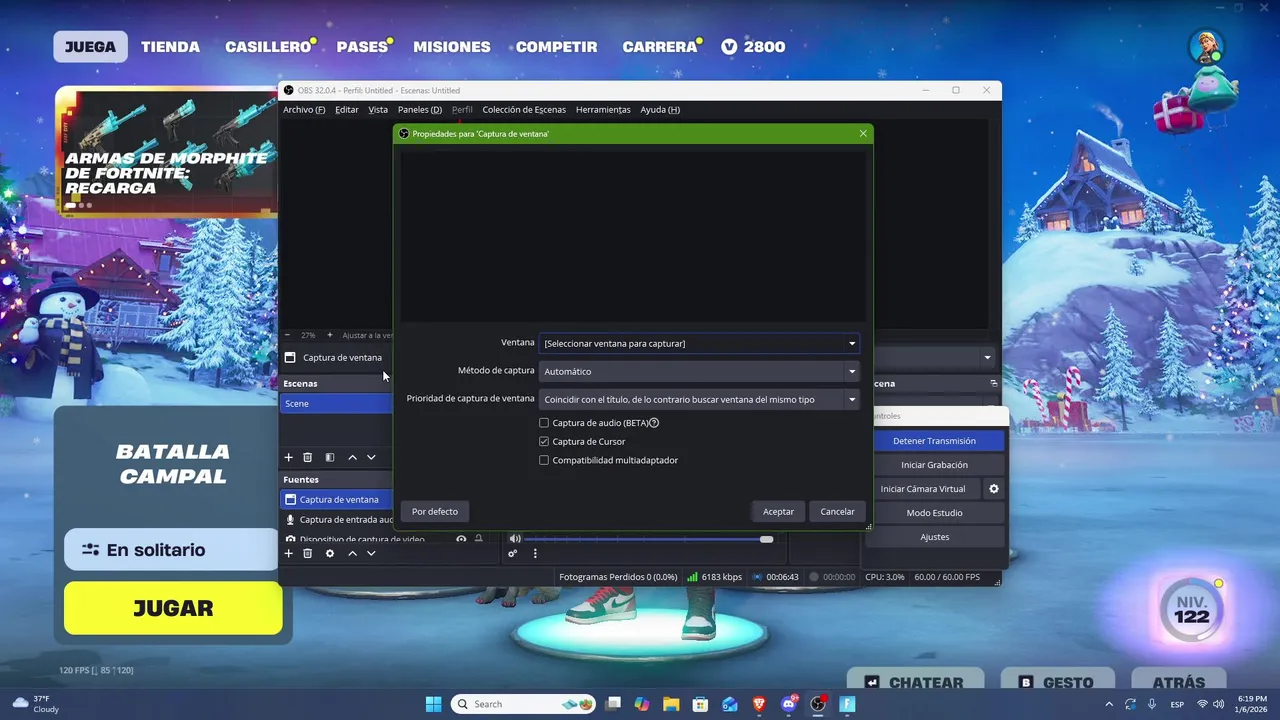Image resolution: width=1280 pixels, height=720 pixels.
Task: Click the Cancelar button
Action: (x=837, y=511)
